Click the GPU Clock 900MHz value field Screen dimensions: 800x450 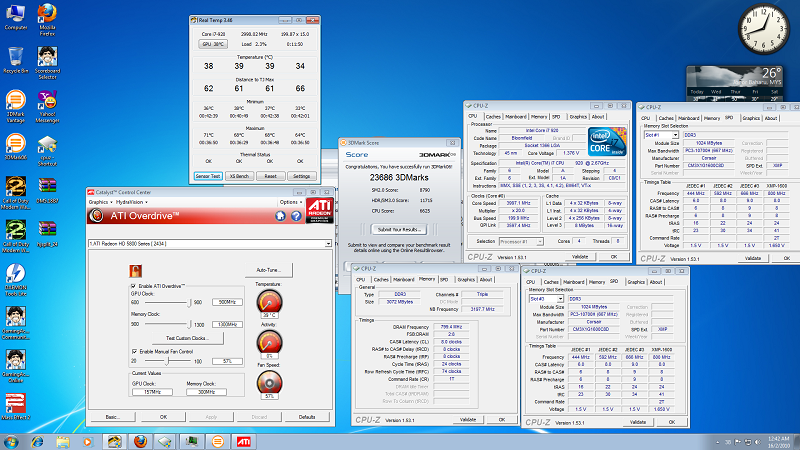pyautogui.click(x=228, y=302)
